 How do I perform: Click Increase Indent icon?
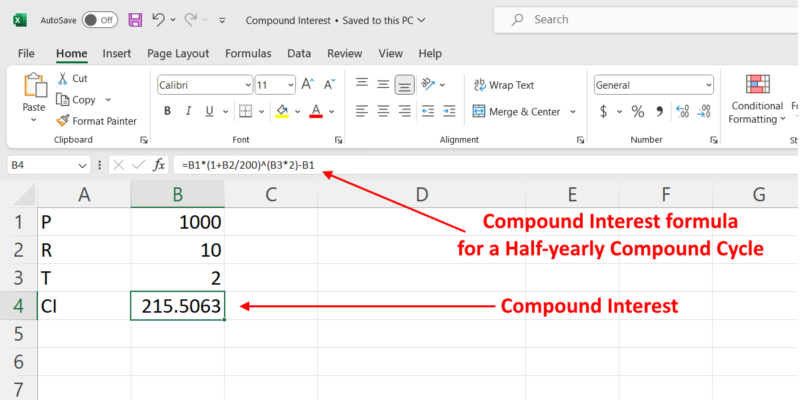[x=449, y=111]
